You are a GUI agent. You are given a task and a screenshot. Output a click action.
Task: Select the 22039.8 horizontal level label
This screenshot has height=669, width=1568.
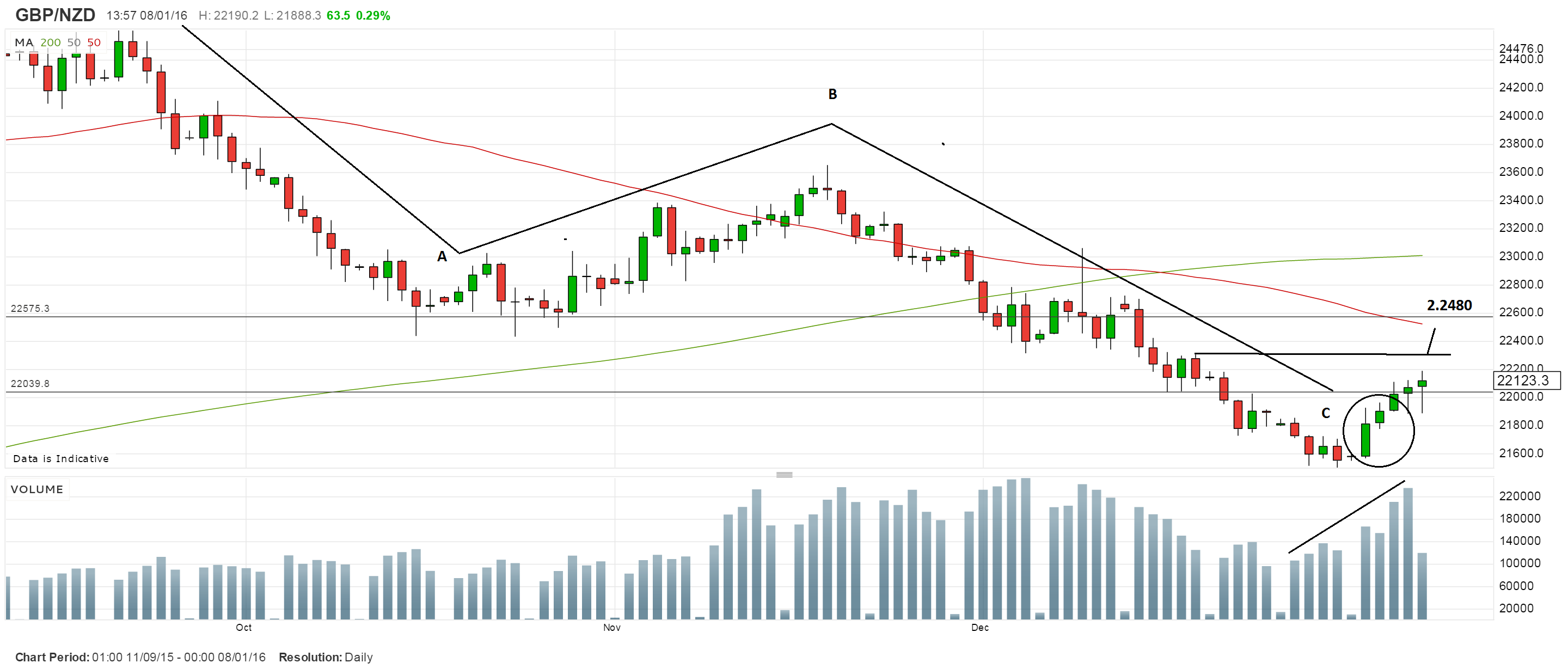(x=30, y=384)
